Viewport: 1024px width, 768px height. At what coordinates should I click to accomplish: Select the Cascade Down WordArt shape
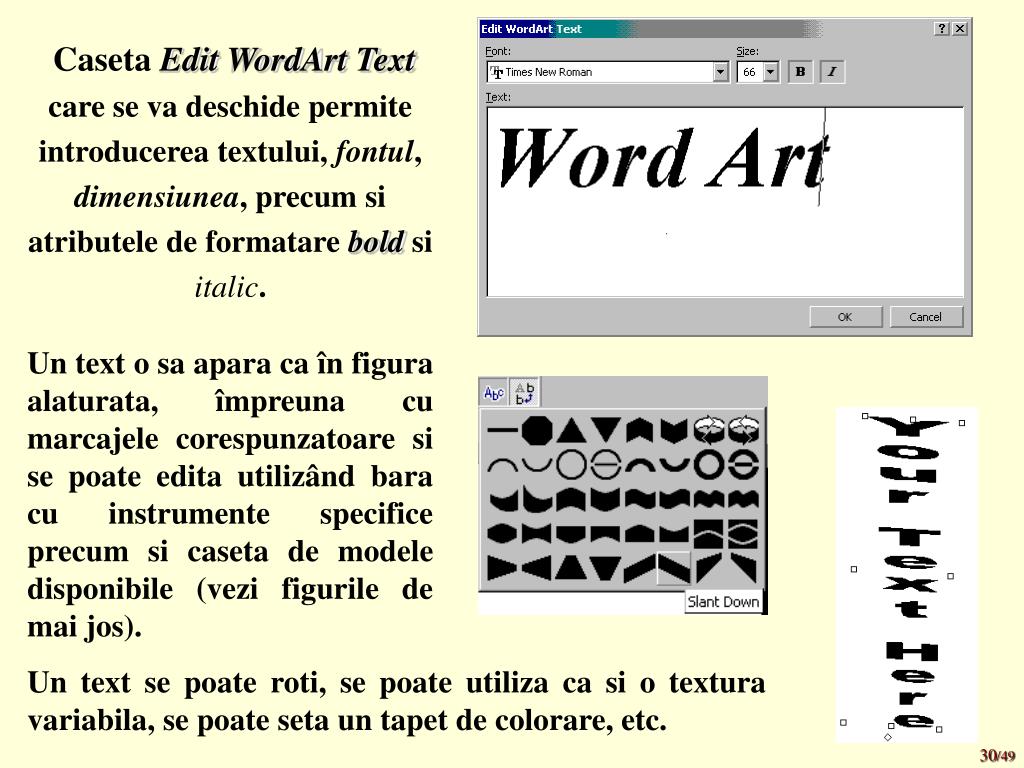click(x=743, y=568)
